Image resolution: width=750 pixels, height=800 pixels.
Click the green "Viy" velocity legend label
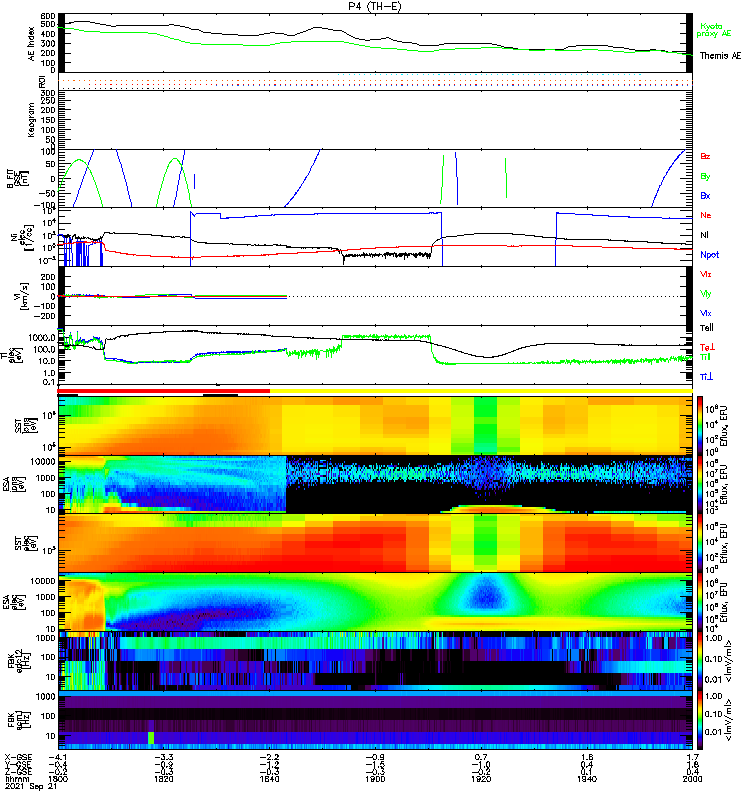(705, 294)
